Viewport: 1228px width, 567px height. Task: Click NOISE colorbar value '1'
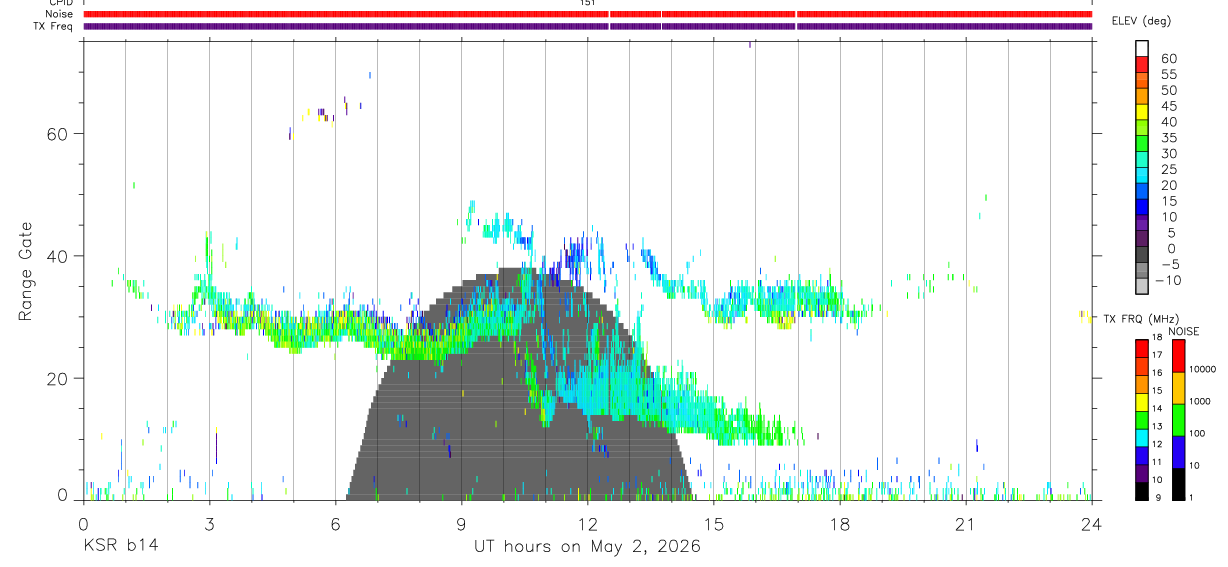tap(1192, 497)
